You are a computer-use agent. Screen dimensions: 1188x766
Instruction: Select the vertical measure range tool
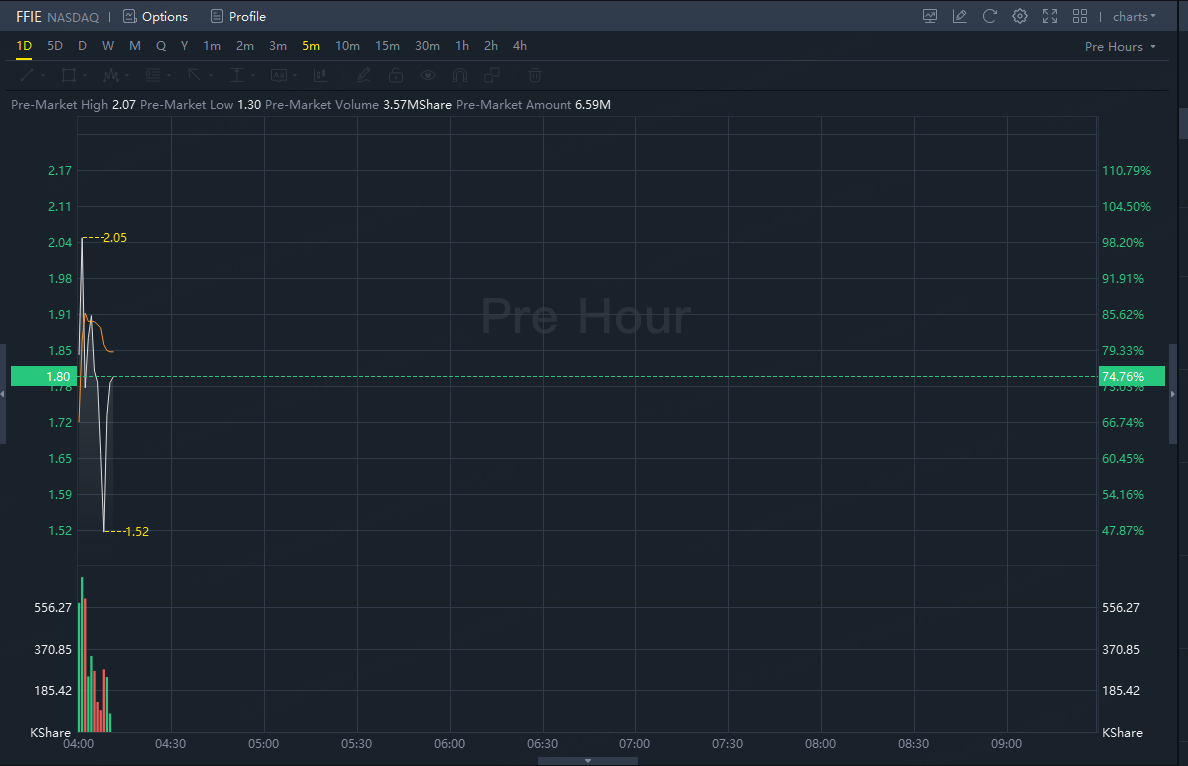click(x=237, y=75)
